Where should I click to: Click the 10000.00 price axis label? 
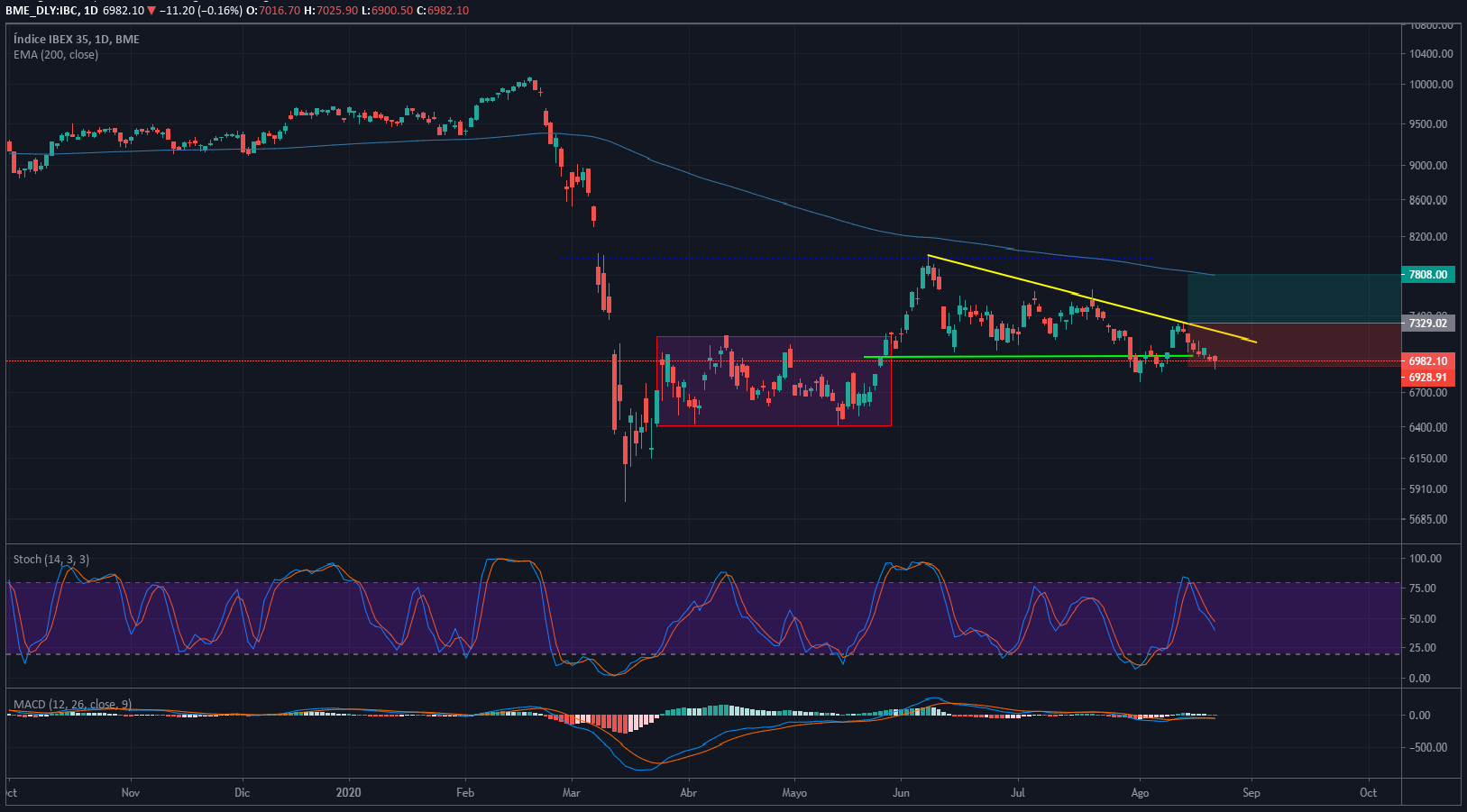[x=1431, y=85]
